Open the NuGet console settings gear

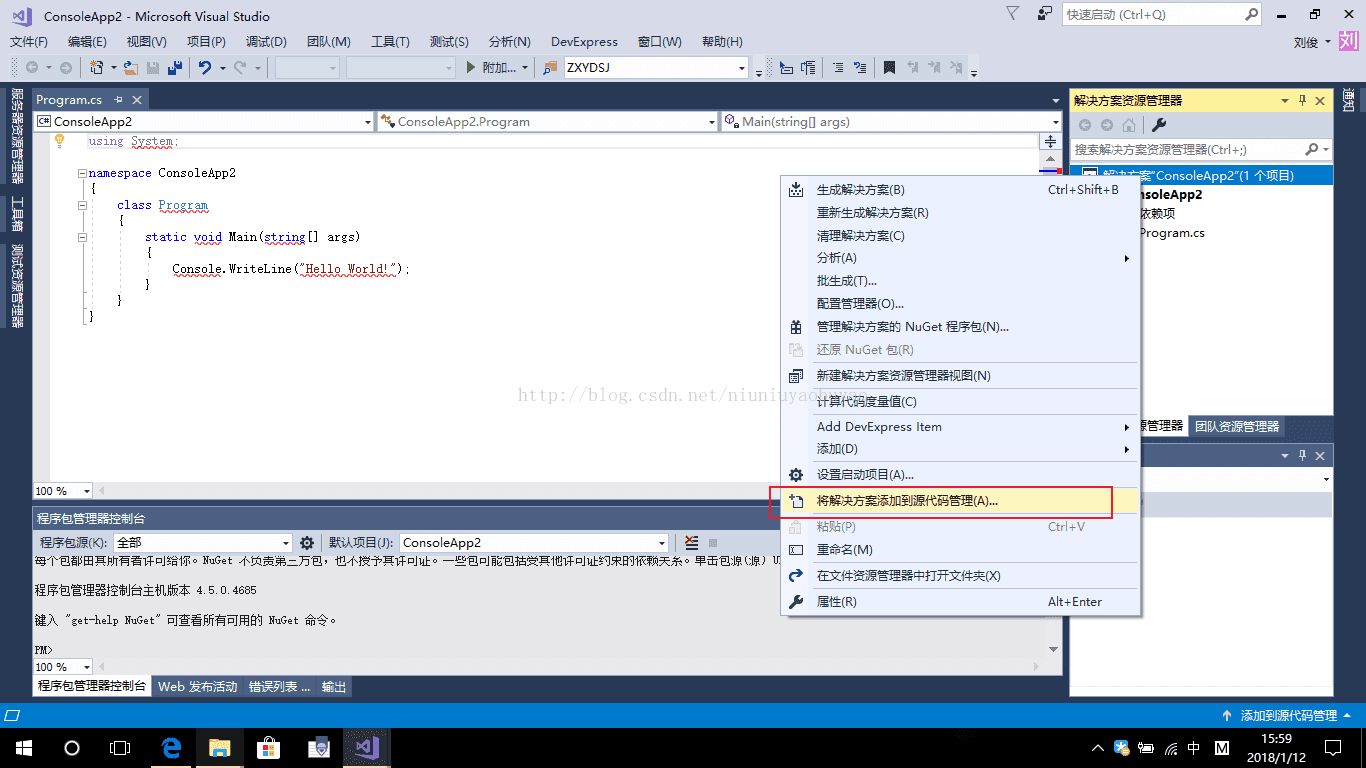(307, 543)
